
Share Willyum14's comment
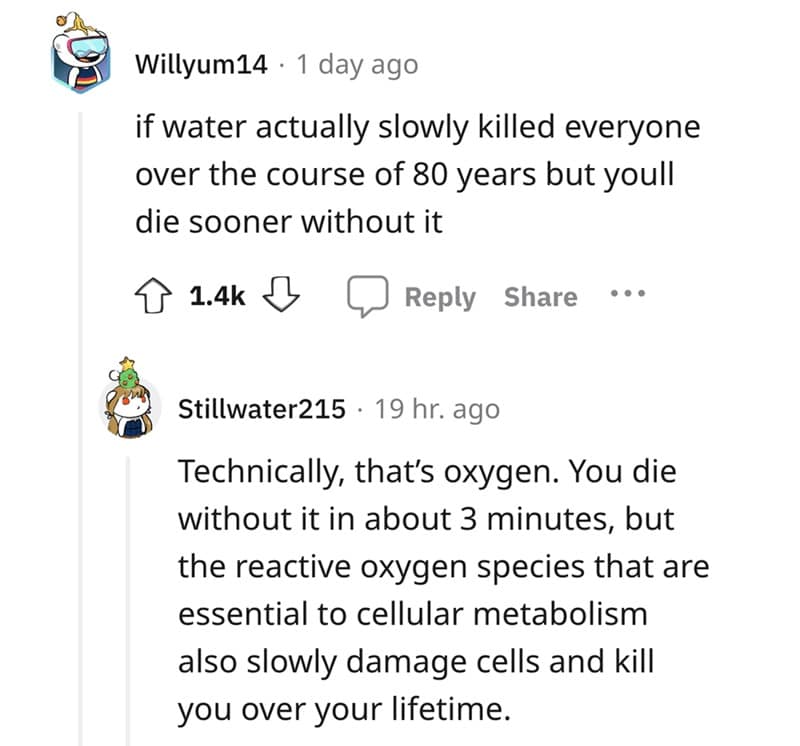point(540,297)
